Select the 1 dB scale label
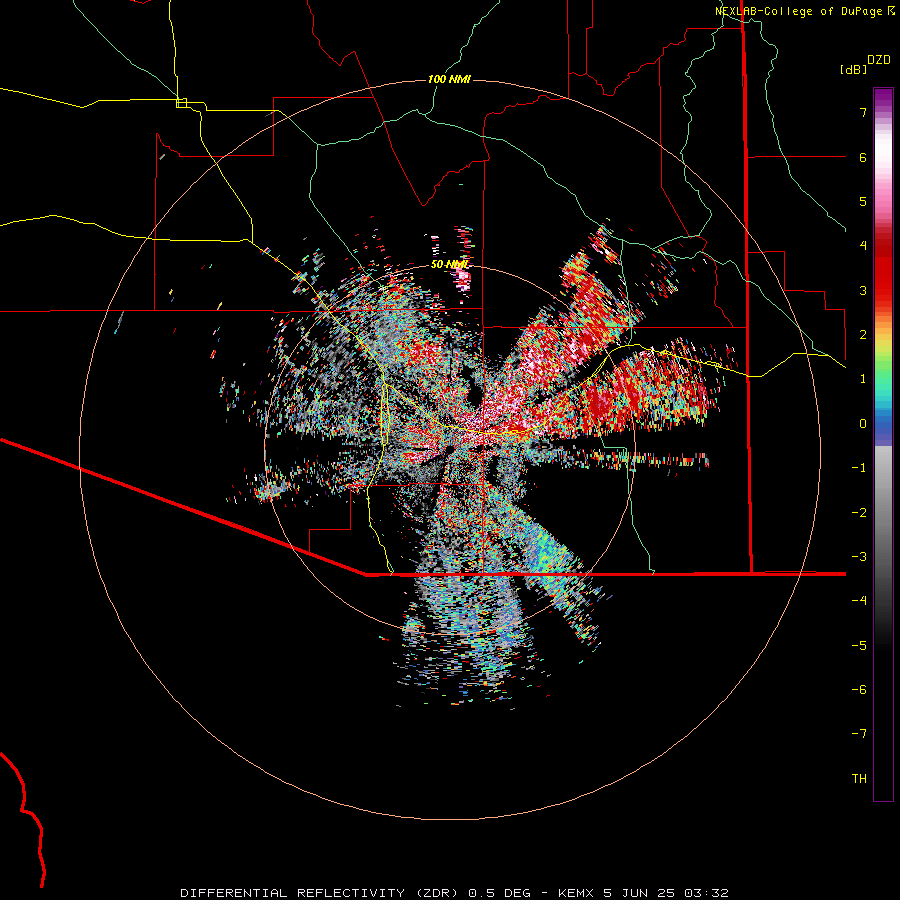 point(863,379)
